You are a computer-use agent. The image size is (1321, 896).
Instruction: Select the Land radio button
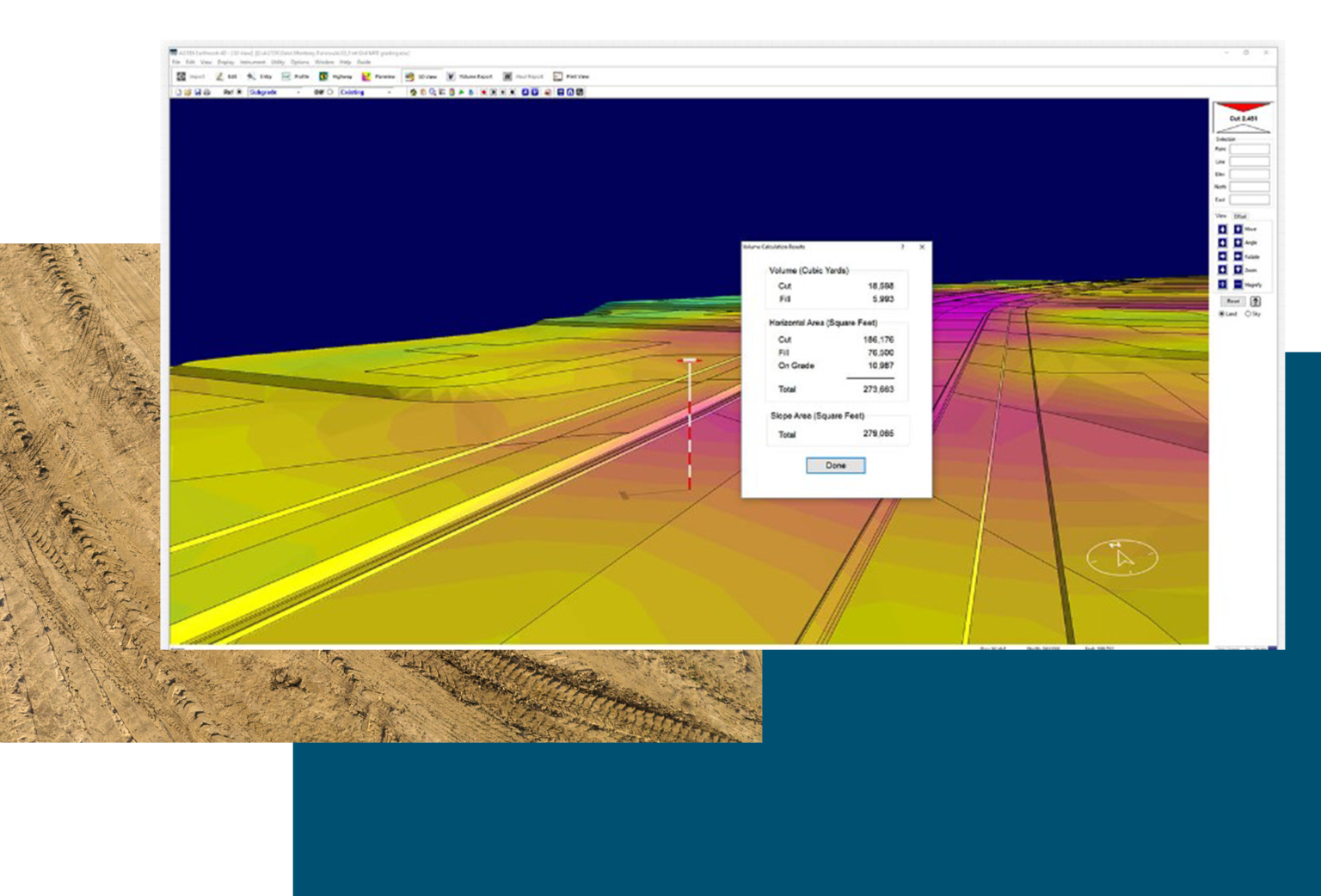pyautogui.click(x=1221, y=313)
